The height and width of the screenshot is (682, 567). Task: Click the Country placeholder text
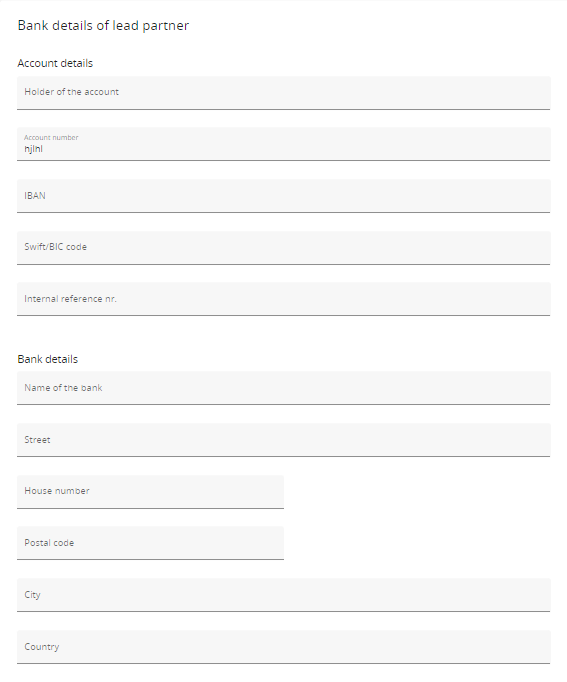point(42,647)
